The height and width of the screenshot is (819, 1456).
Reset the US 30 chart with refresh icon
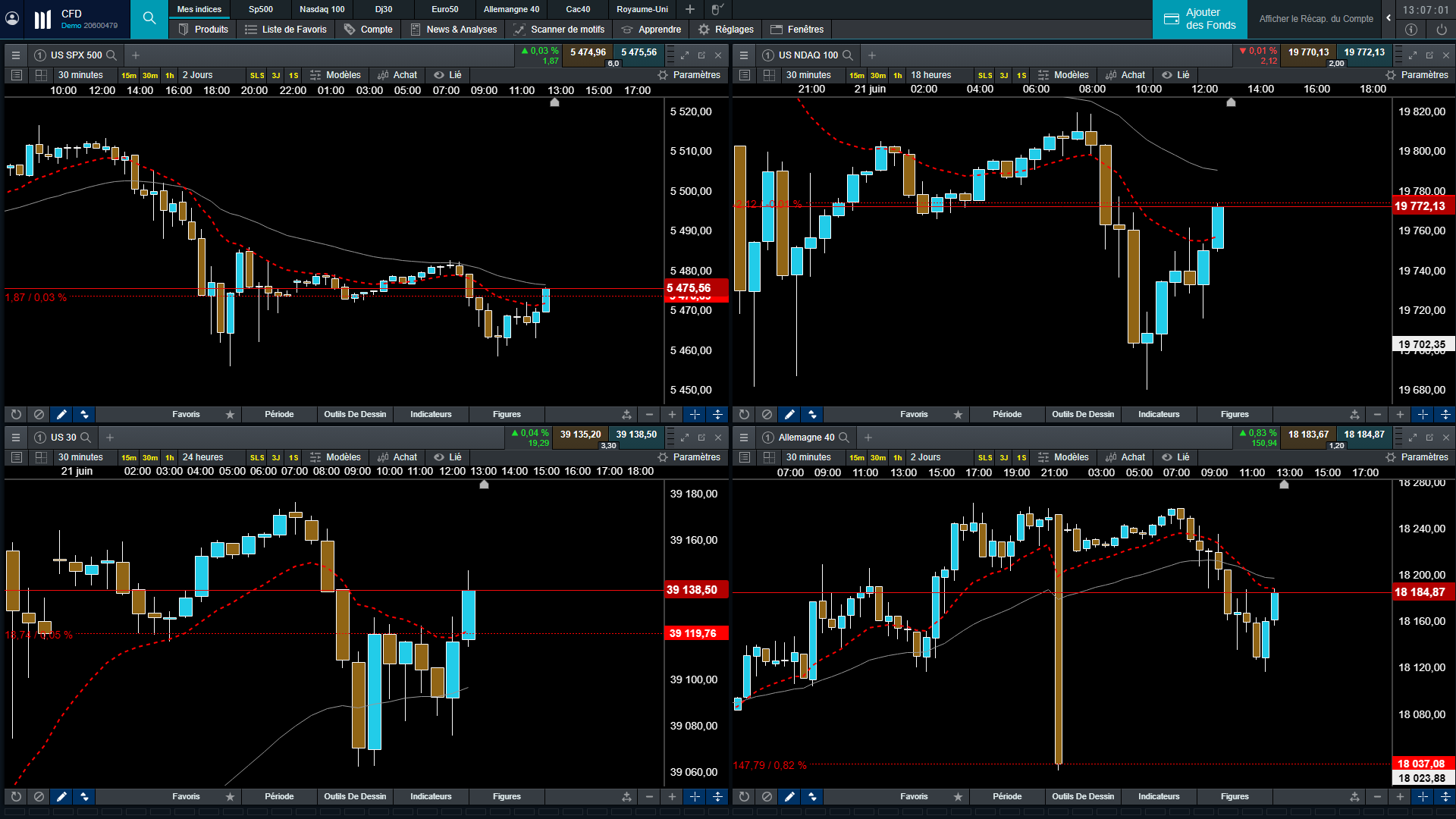(16, 797)
